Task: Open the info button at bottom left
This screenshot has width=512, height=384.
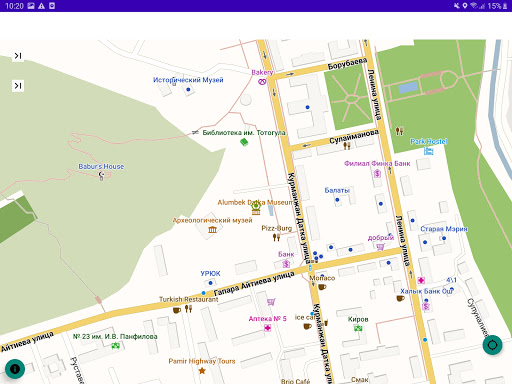Action: [15, 369]
